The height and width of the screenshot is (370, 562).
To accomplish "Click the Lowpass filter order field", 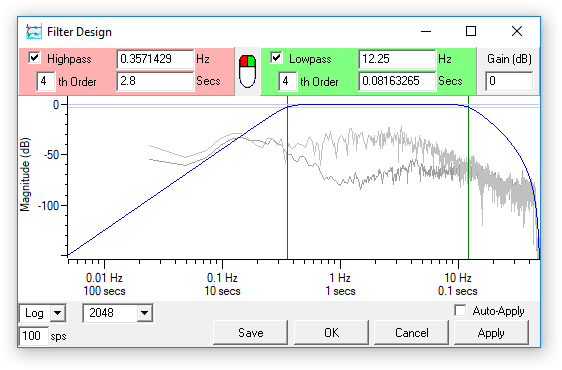I will click(287, 81).
